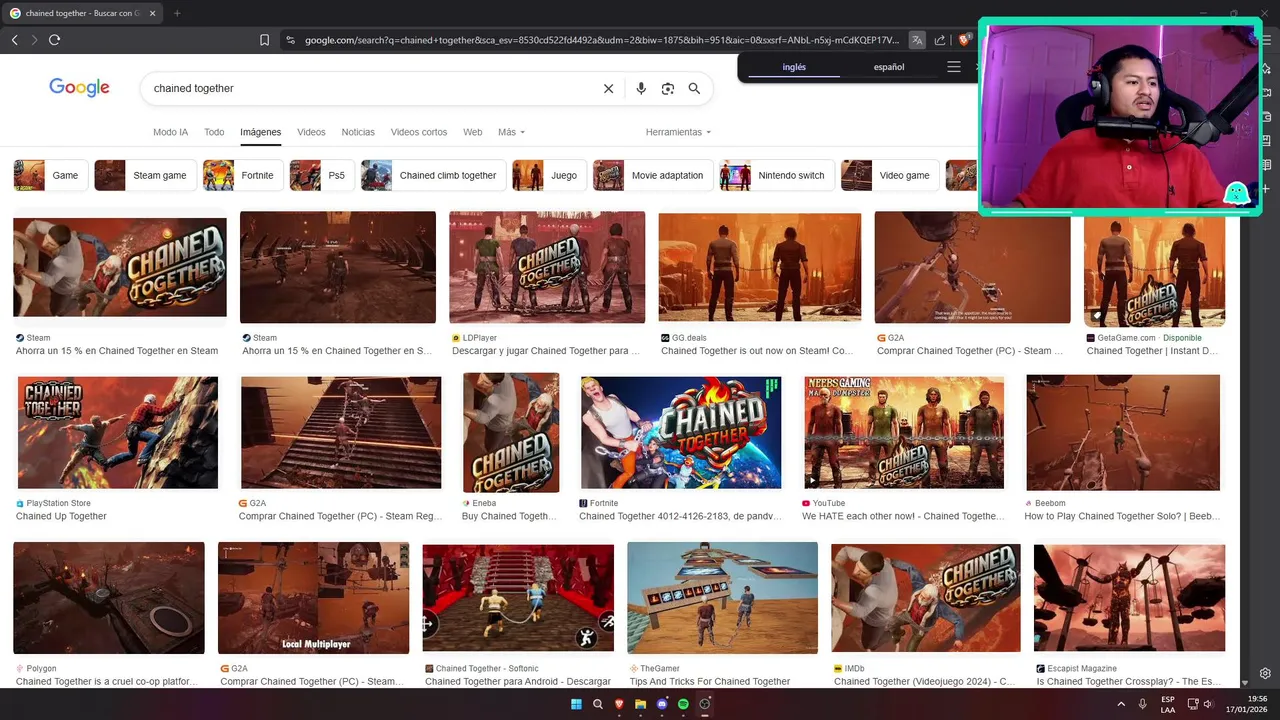Open Discord from the taskbar

click(x=662, y=704)
